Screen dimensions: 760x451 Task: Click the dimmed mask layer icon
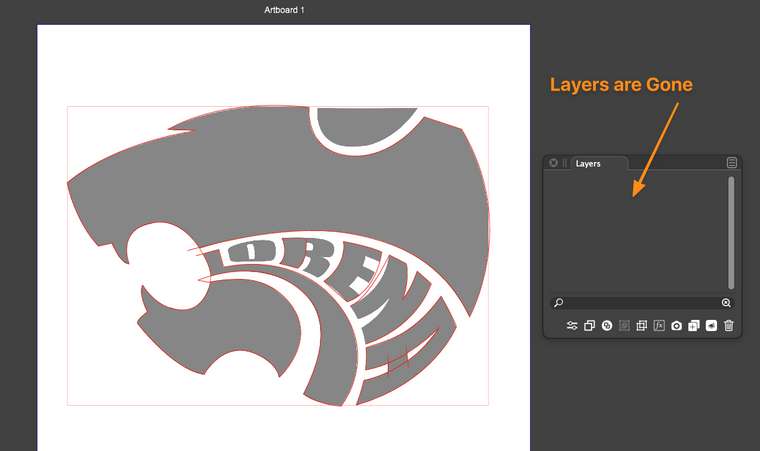(x=624, y=326)
